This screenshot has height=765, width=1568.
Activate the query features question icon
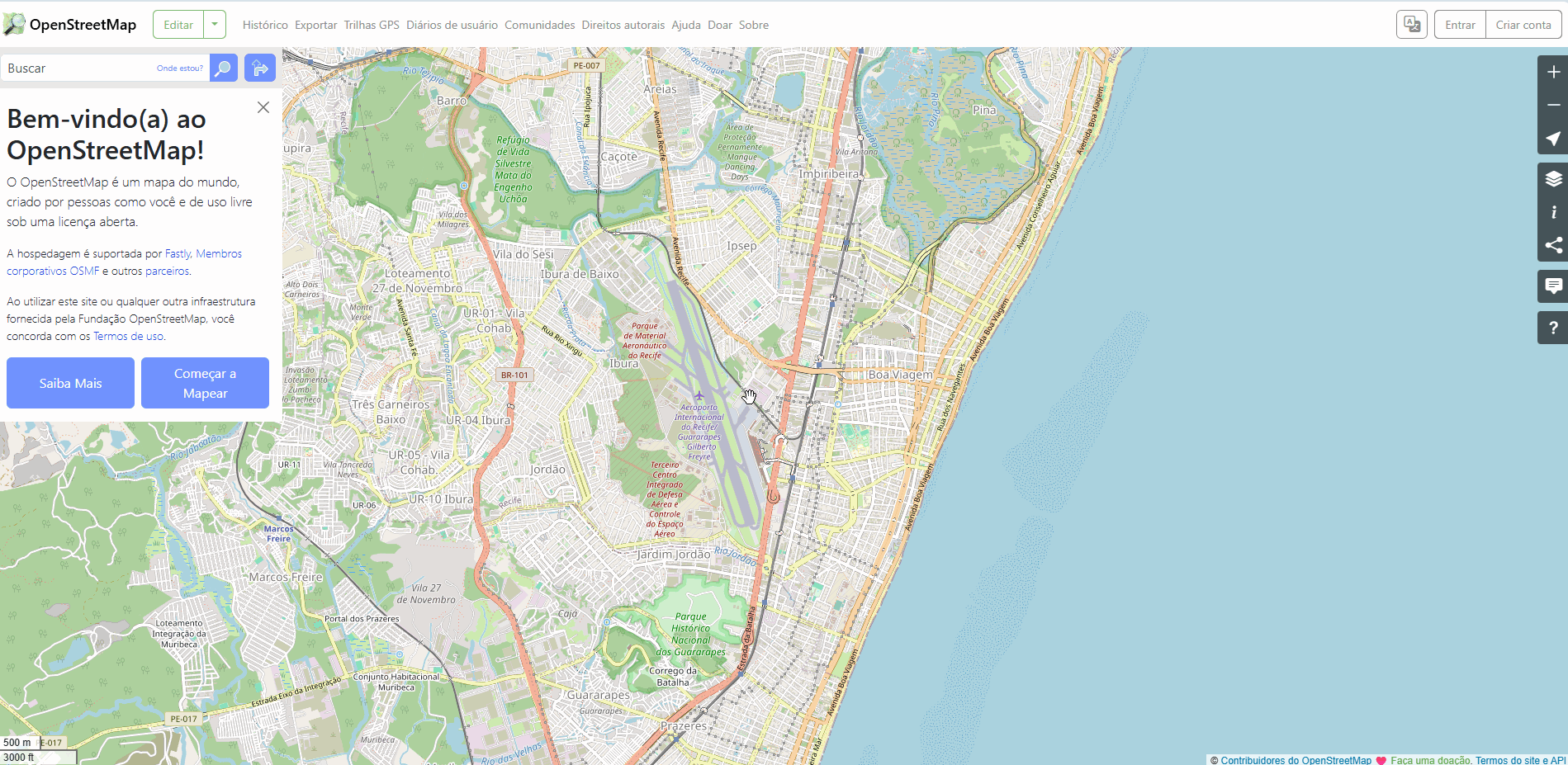[1552, 328]
